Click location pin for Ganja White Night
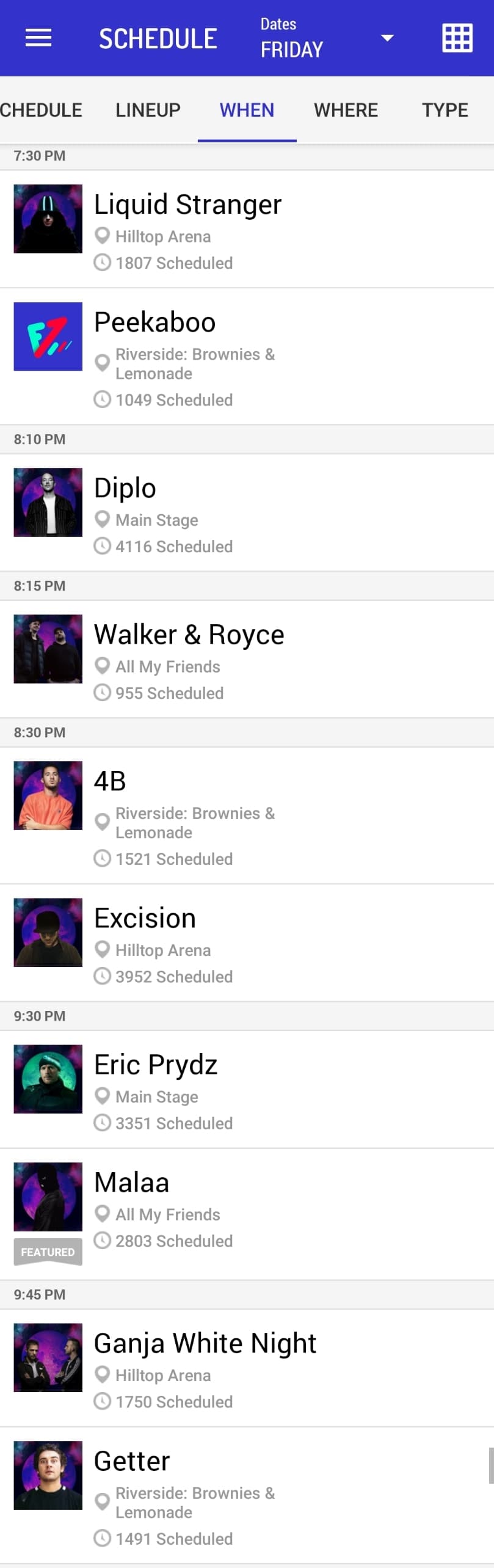 point(103,1374)
